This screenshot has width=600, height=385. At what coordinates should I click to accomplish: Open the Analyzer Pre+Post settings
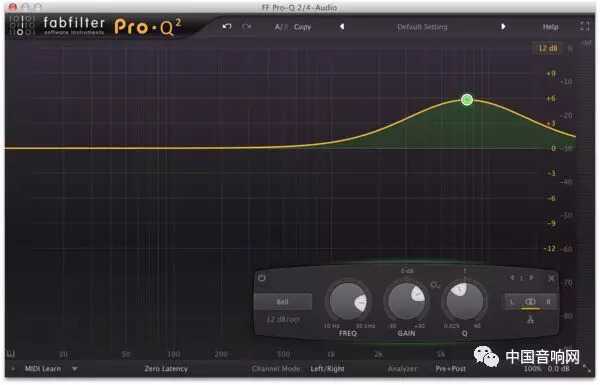click(x=451, y=369)
